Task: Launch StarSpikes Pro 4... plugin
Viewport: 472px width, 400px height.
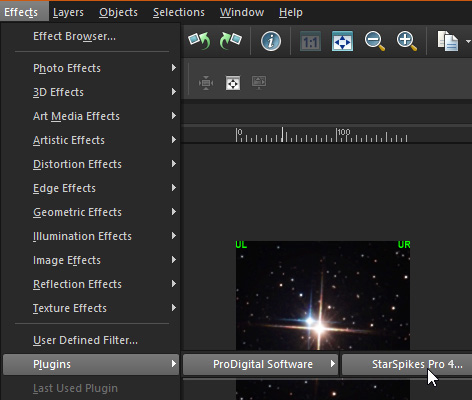Action: click(407, 364)
